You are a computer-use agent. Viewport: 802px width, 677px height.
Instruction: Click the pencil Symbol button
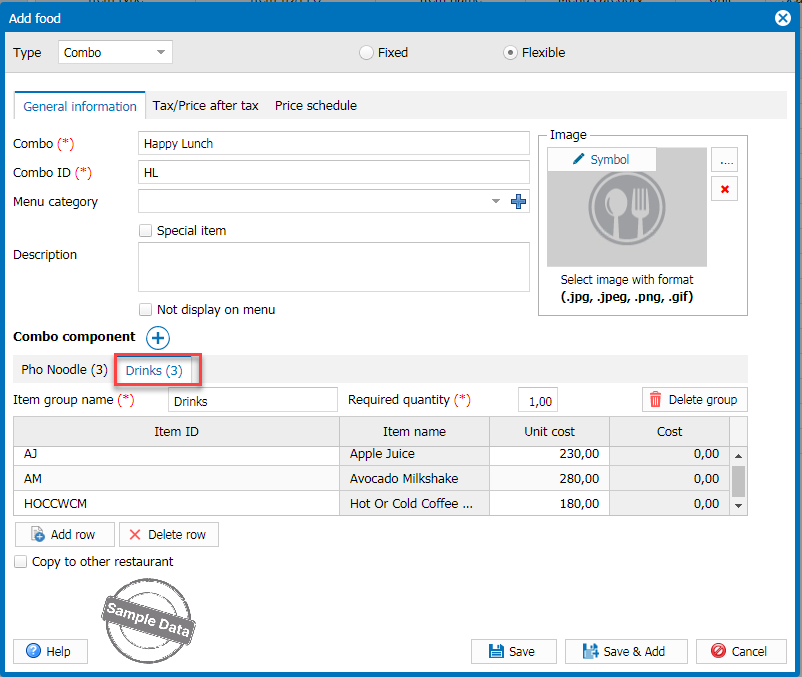[601, 160]
